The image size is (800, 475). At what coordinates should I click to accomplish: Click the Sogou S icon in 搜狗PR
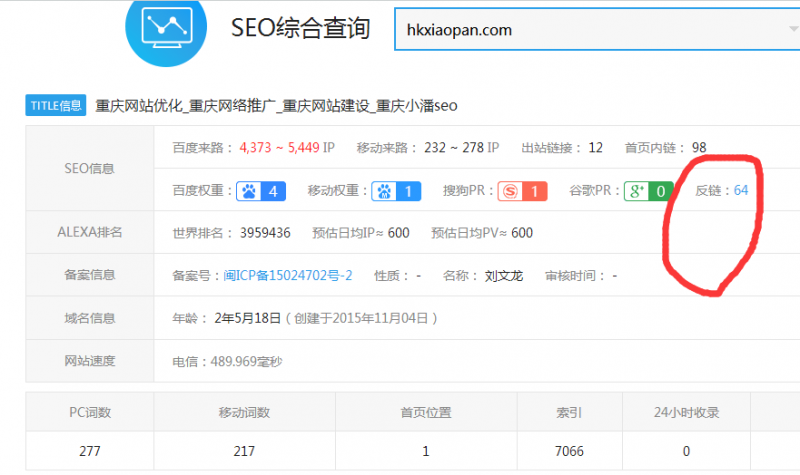(x=510, y=191)
